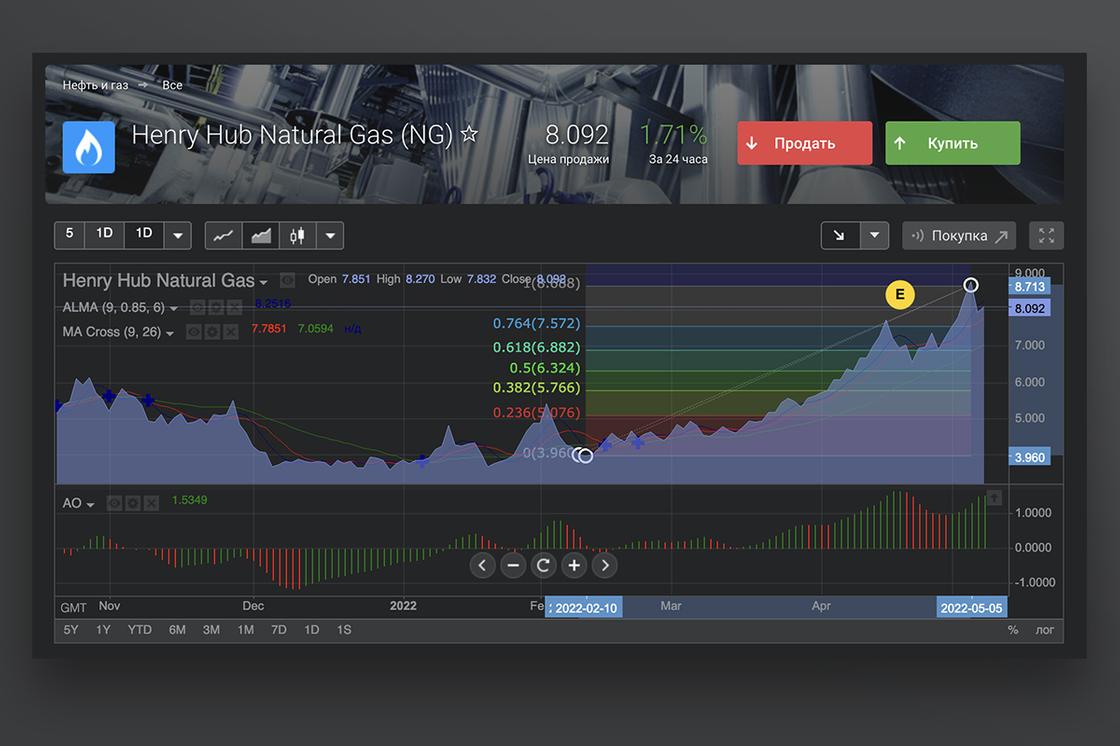Click the 3.960 price tag on axis
1120x746 pixels.
point(1029,457)
